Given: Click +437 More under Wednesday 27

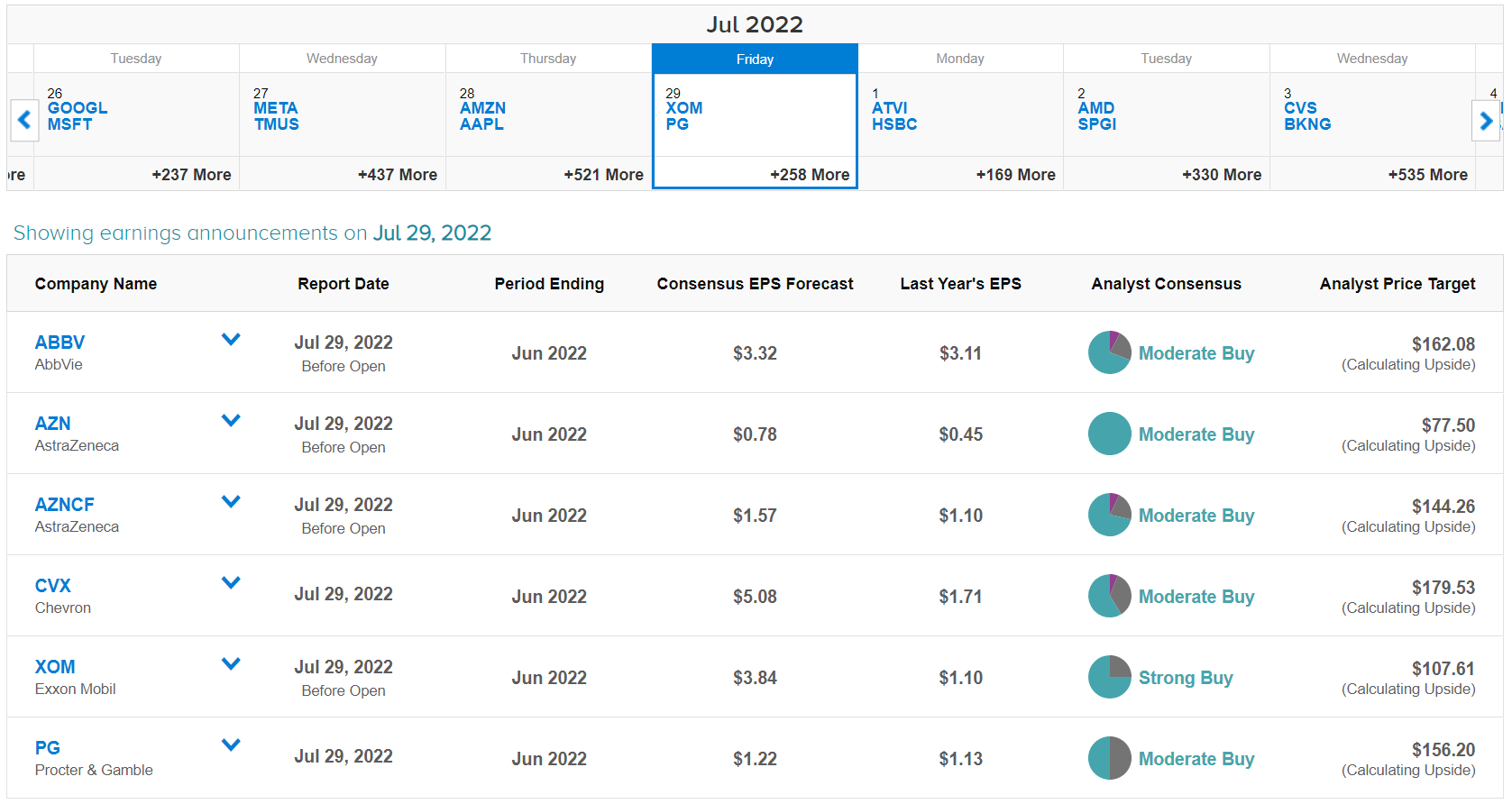Looking at the screenshot, I should (x=398, y=175).
